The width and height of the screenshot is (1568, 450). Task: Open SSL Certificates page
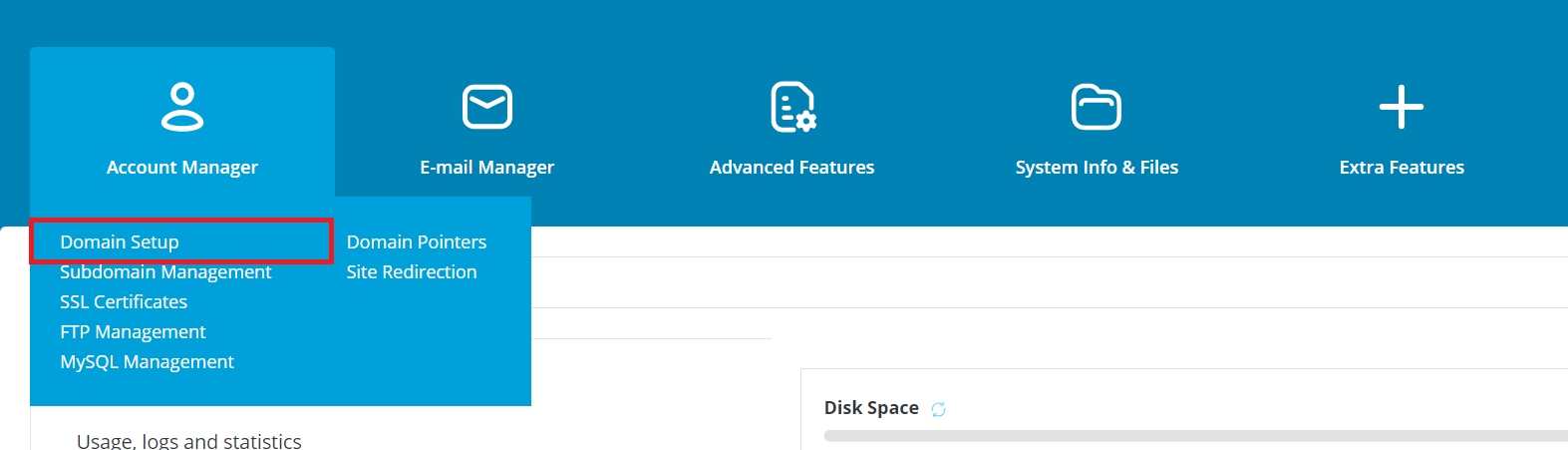[124, 302]
